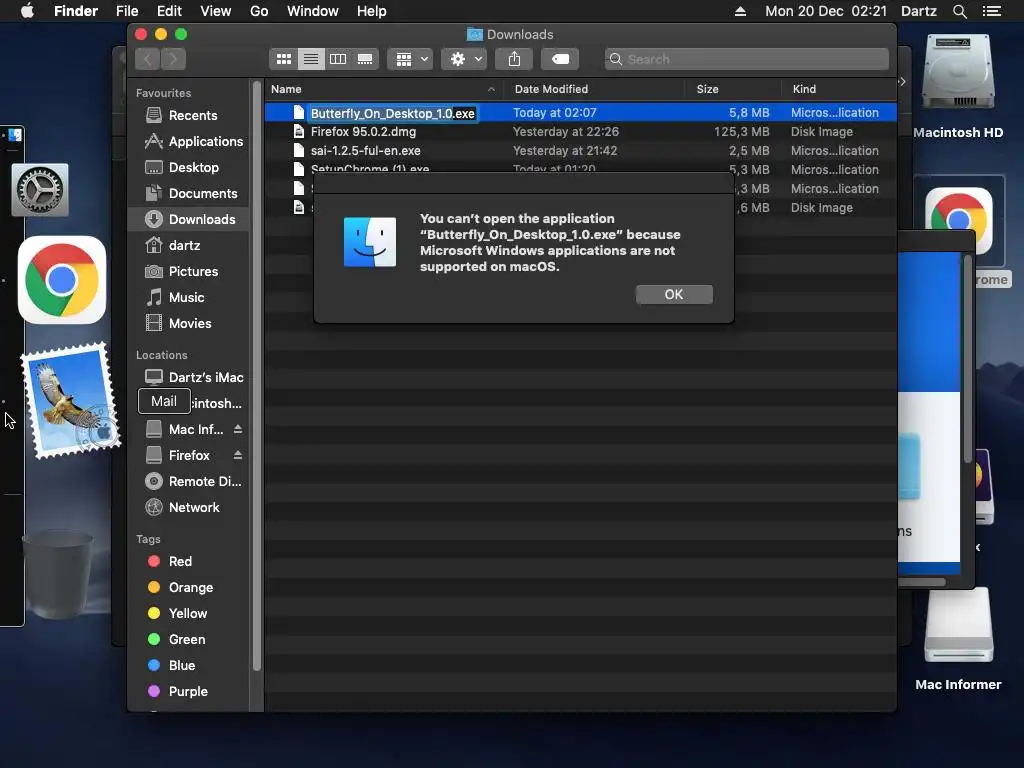Focus the Finder Search field
Screen dimensions: 1024x768
pyautogui.click(x=746, y=59)
